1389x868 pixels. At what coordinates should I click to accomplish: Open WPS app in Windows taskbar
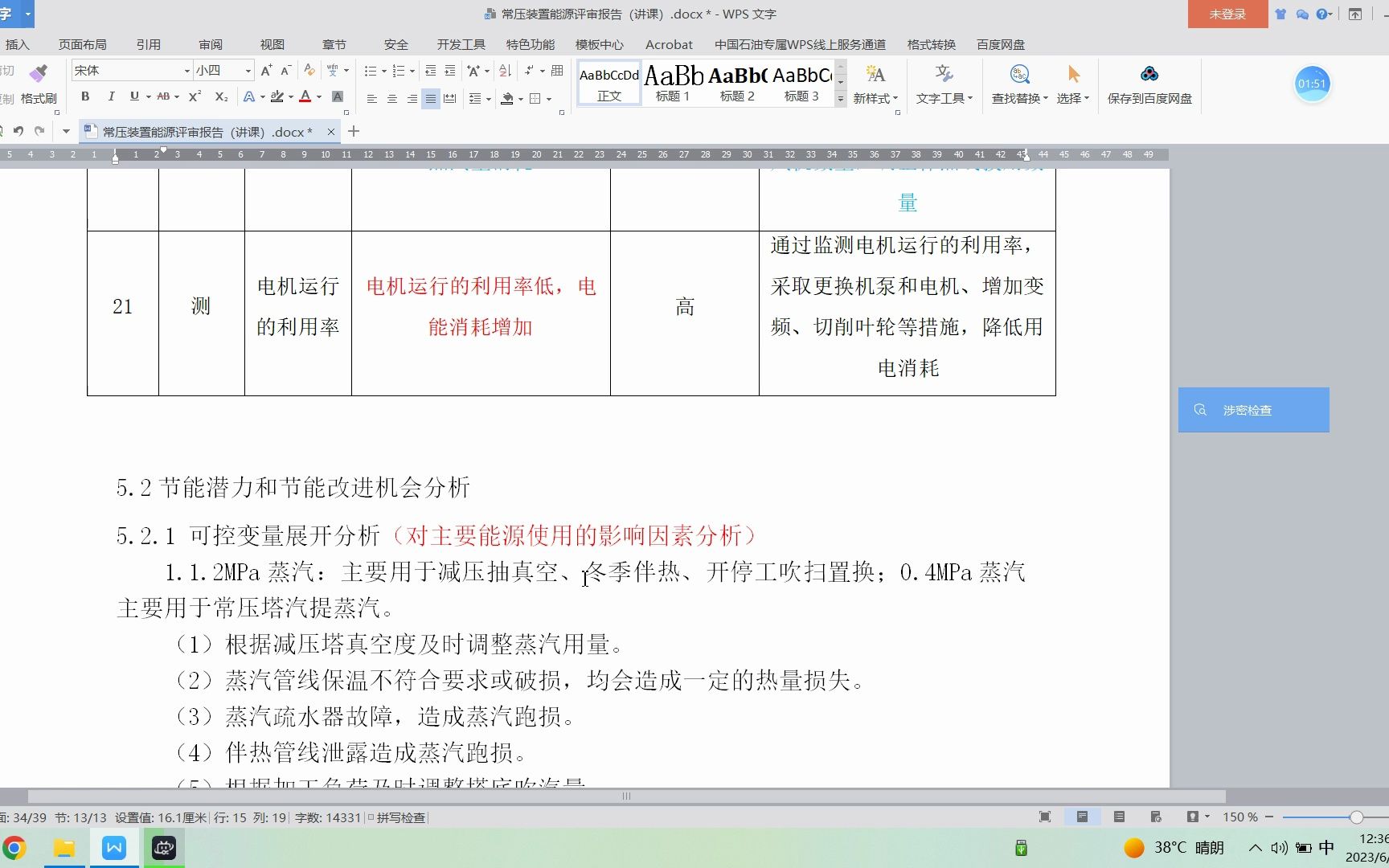point(113,848)
